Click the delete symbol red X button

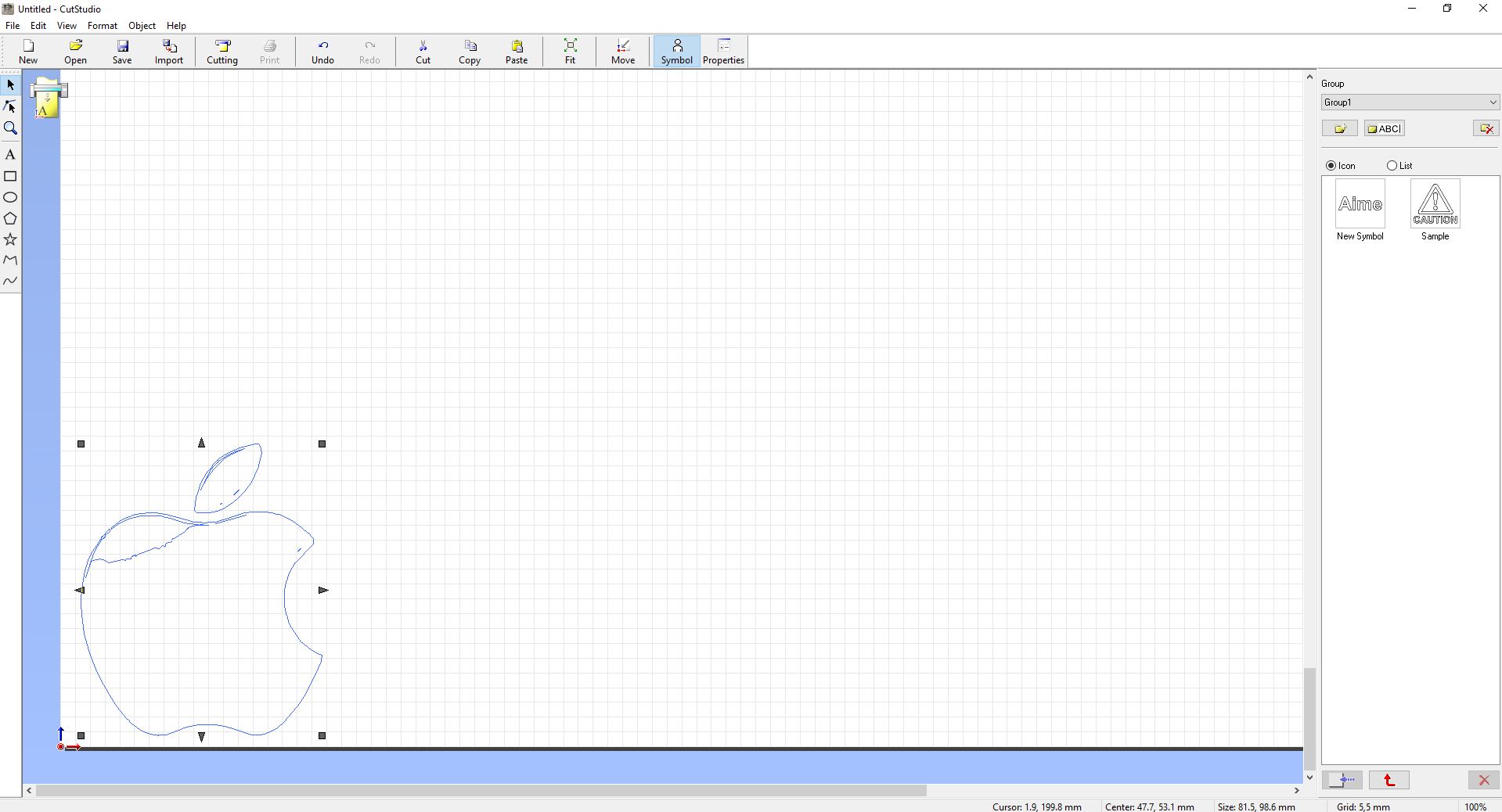tap(1483, 780)
